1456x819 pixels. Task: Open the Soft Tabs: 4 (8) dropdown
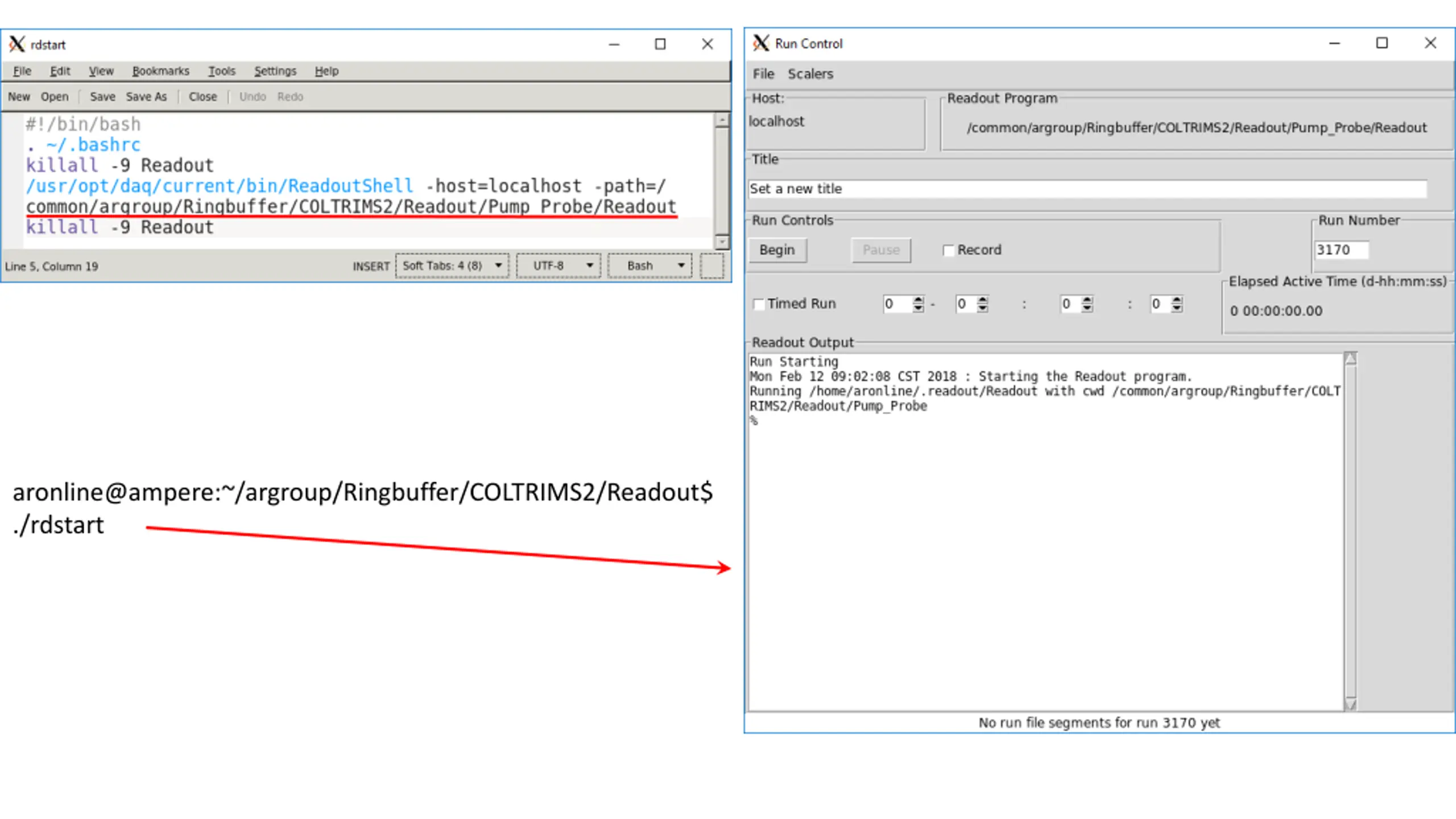click(x=452, y=266)
